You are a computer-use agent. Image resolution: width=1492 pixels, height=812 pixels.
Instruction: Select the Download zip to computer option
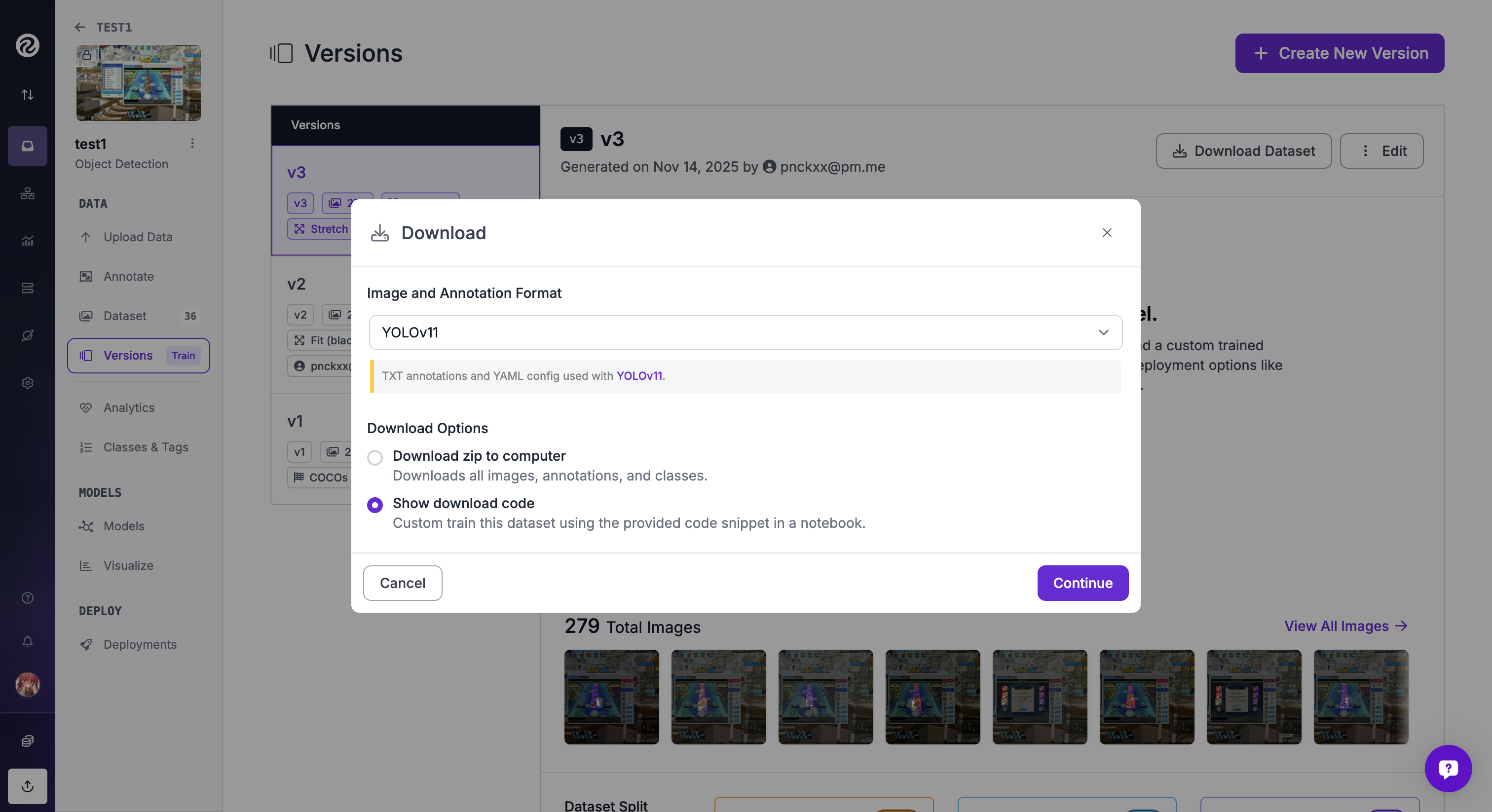(x=375, y=457)
